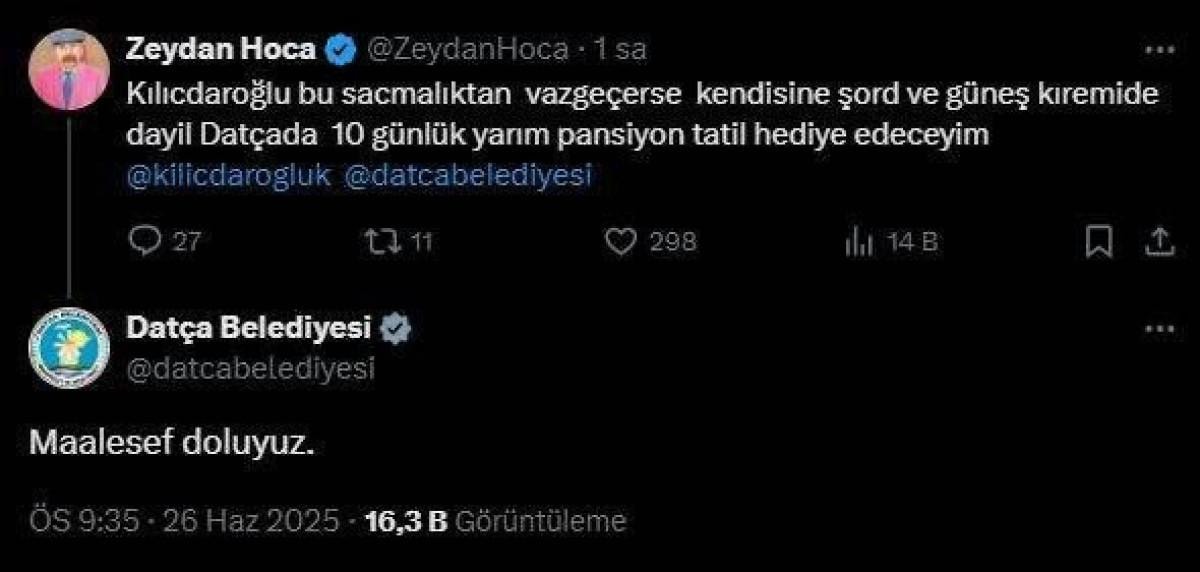Image resolution: width=1200 pixels, height=572 pixels.
Task: Share Zeydan Hoca's tweet via share icon
Action: pos(1158,241)
